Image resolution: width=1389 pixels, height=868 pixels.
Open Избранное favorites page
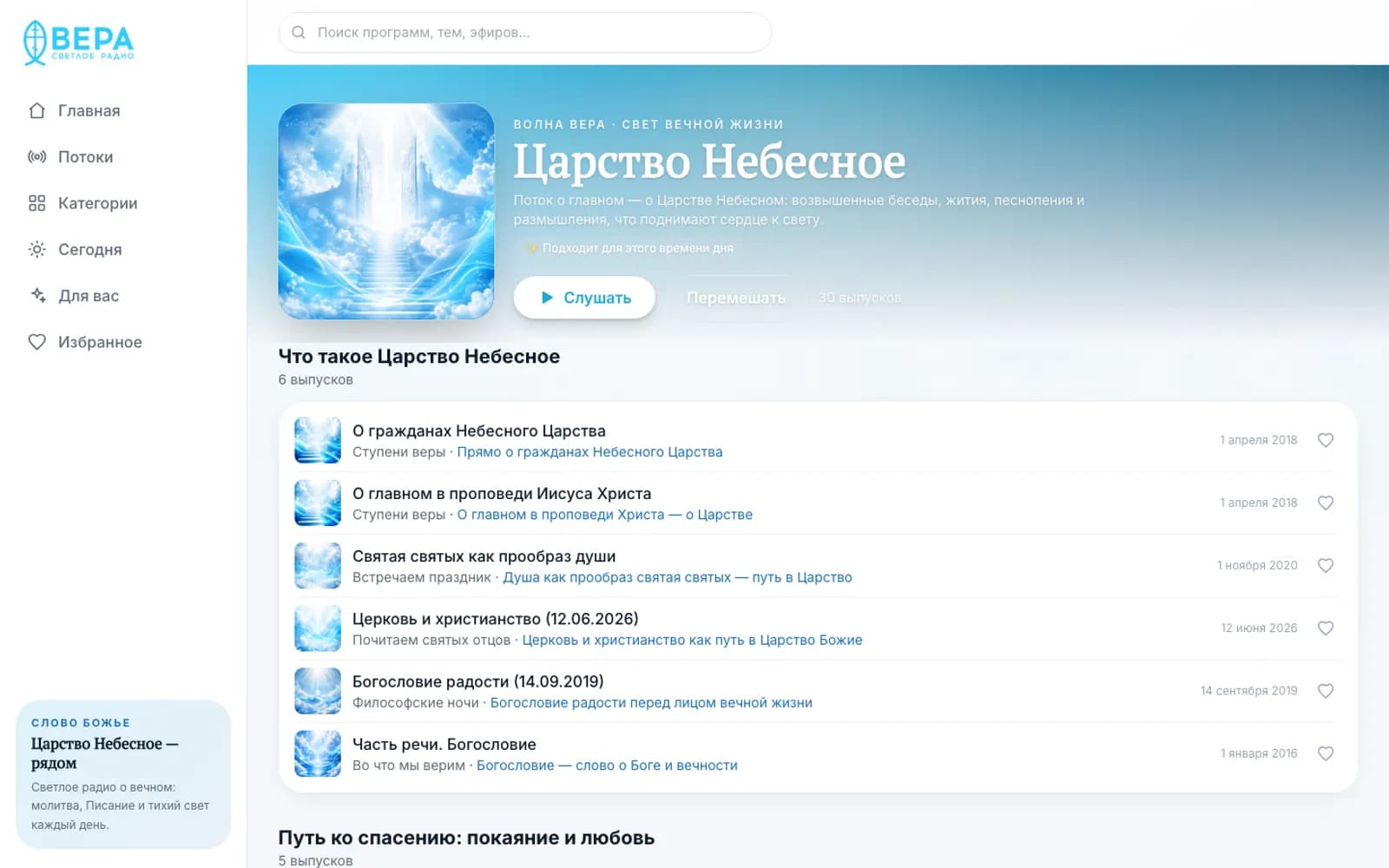point(84,342)
